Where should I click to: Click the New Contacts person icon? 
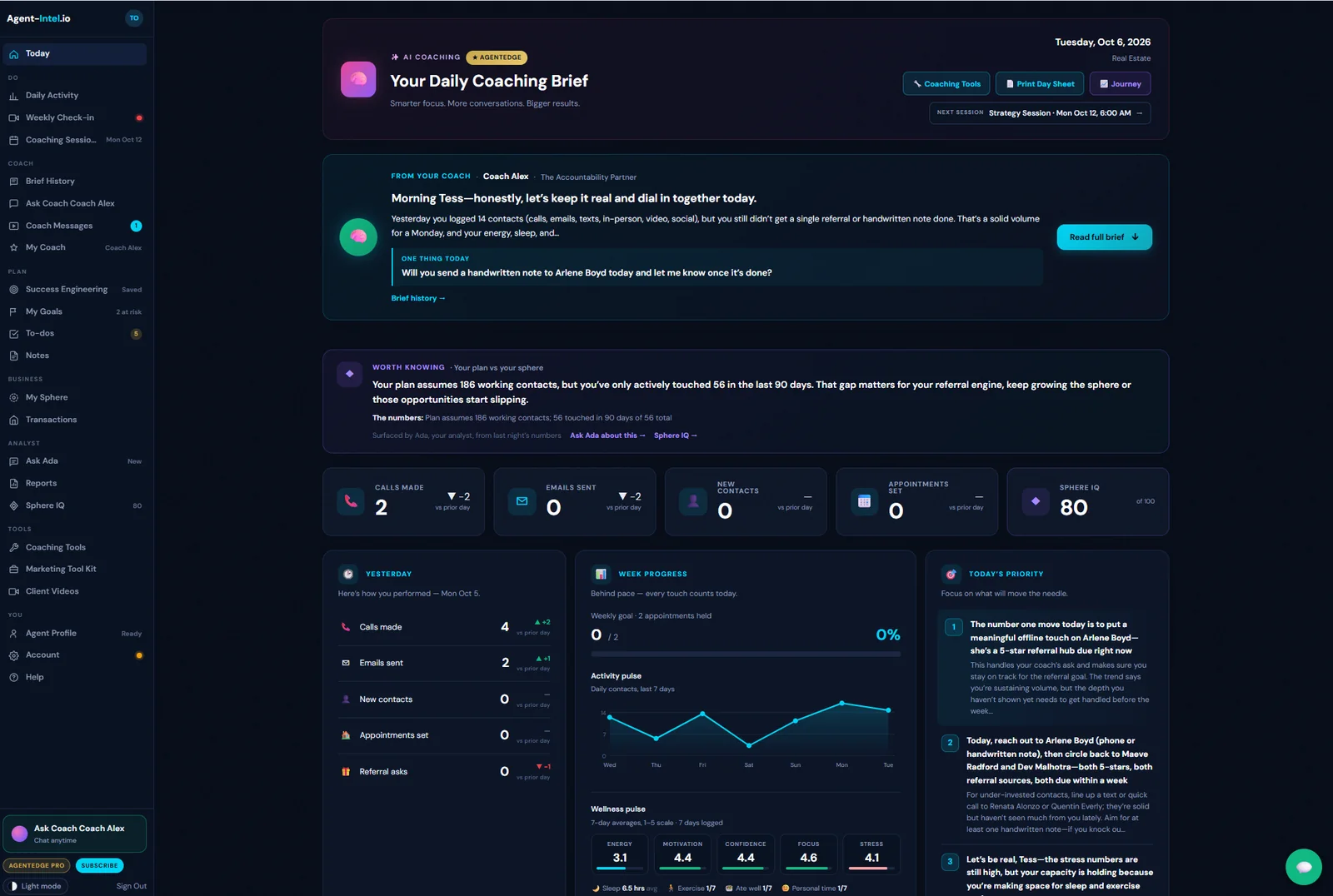coord(693,501)
